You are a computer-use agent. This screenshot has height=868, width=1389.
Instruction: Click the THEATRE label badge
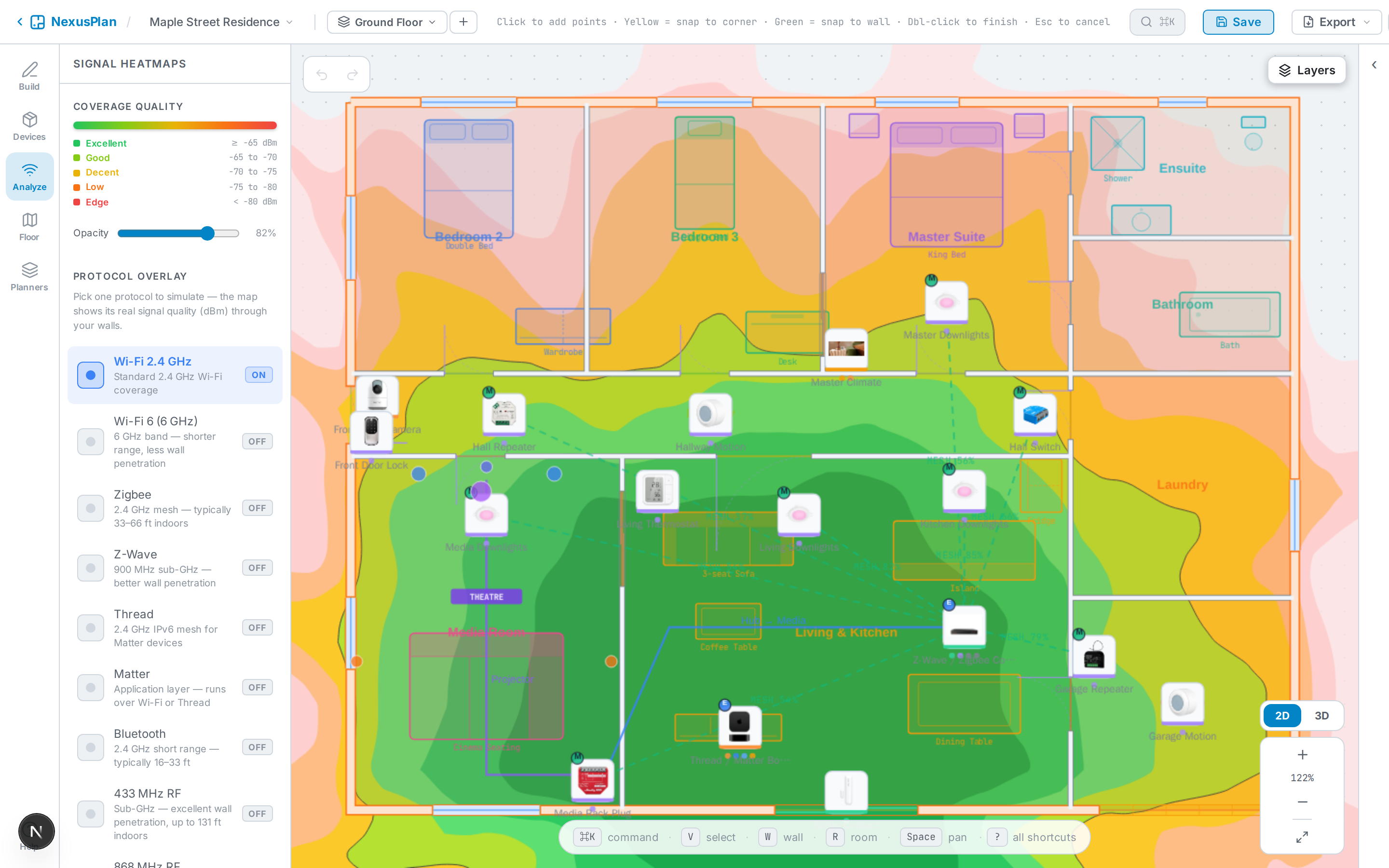pyautogui.click(x=486, y=597)
